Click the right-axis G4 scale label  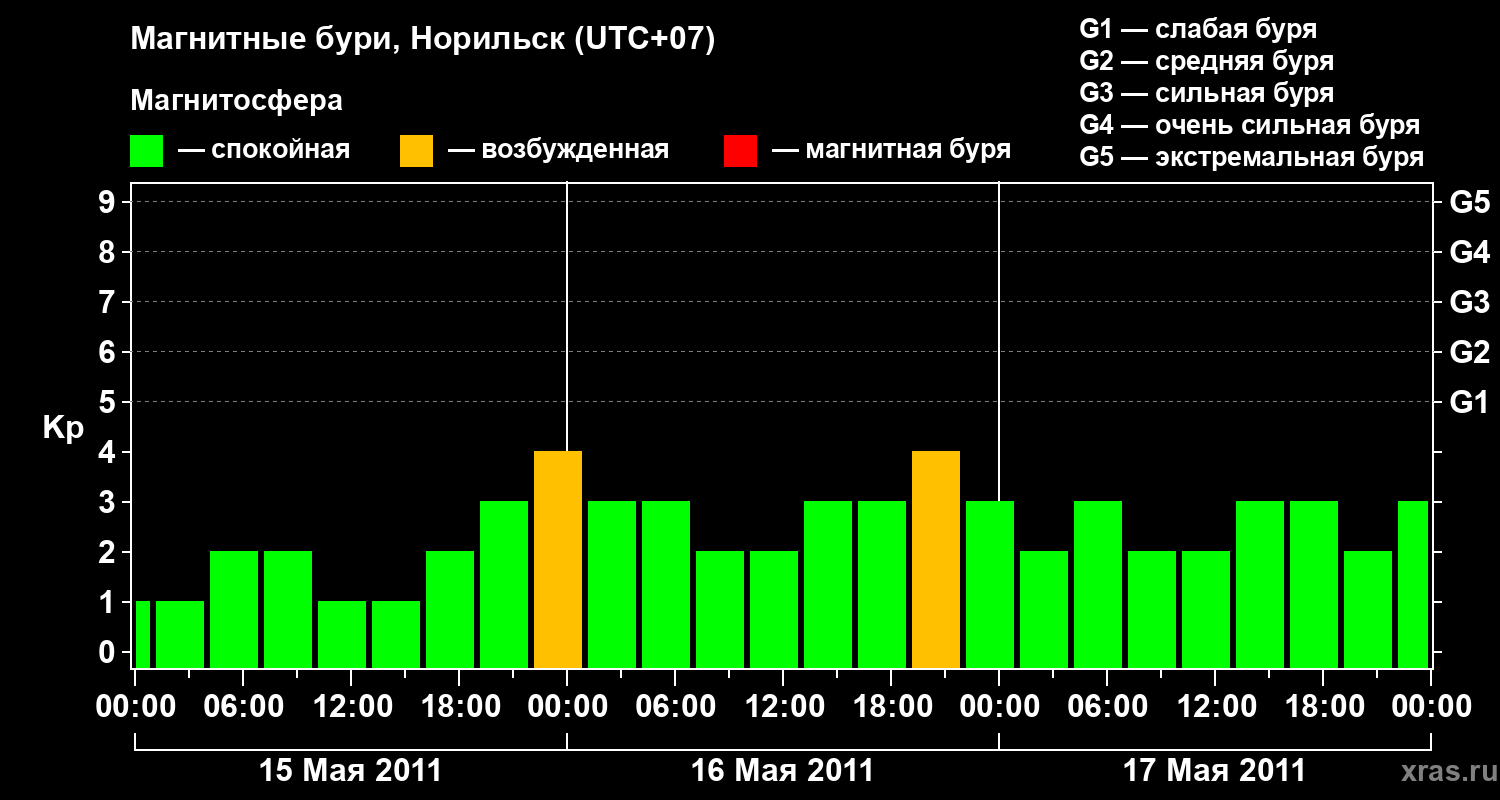1469,252
